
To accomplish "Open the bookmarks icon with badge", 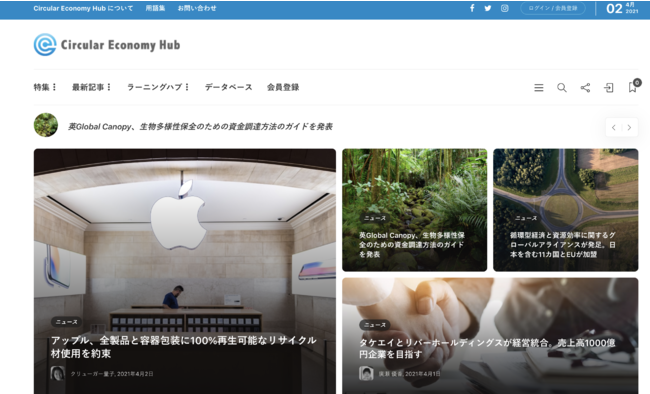I will click(x=633, y=86).
